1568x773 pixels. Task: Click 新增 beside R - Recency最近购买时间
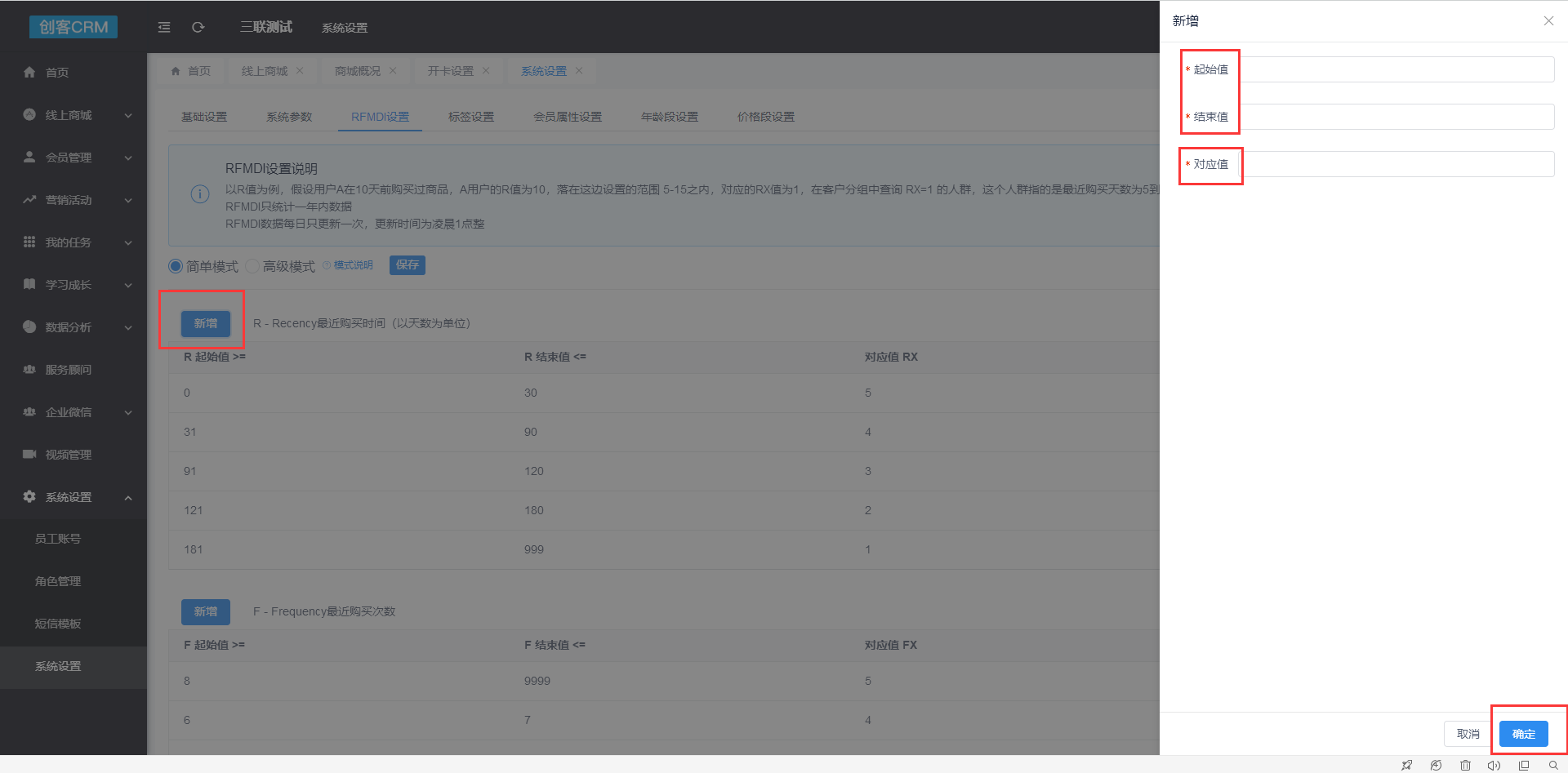(206, 323)
